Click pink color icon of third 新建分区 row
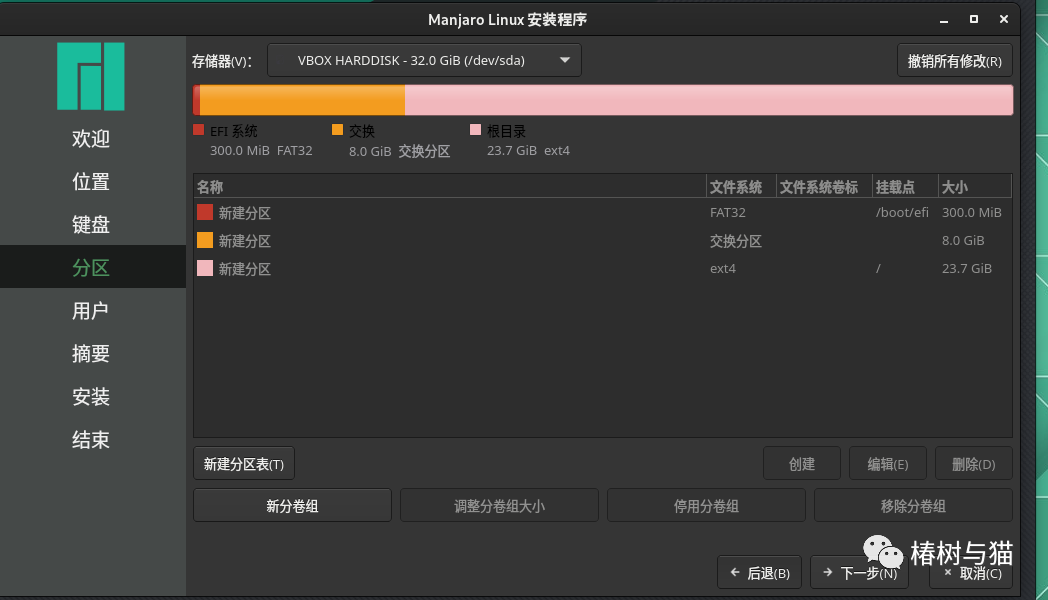1048x600 pixels. point(205,269)
